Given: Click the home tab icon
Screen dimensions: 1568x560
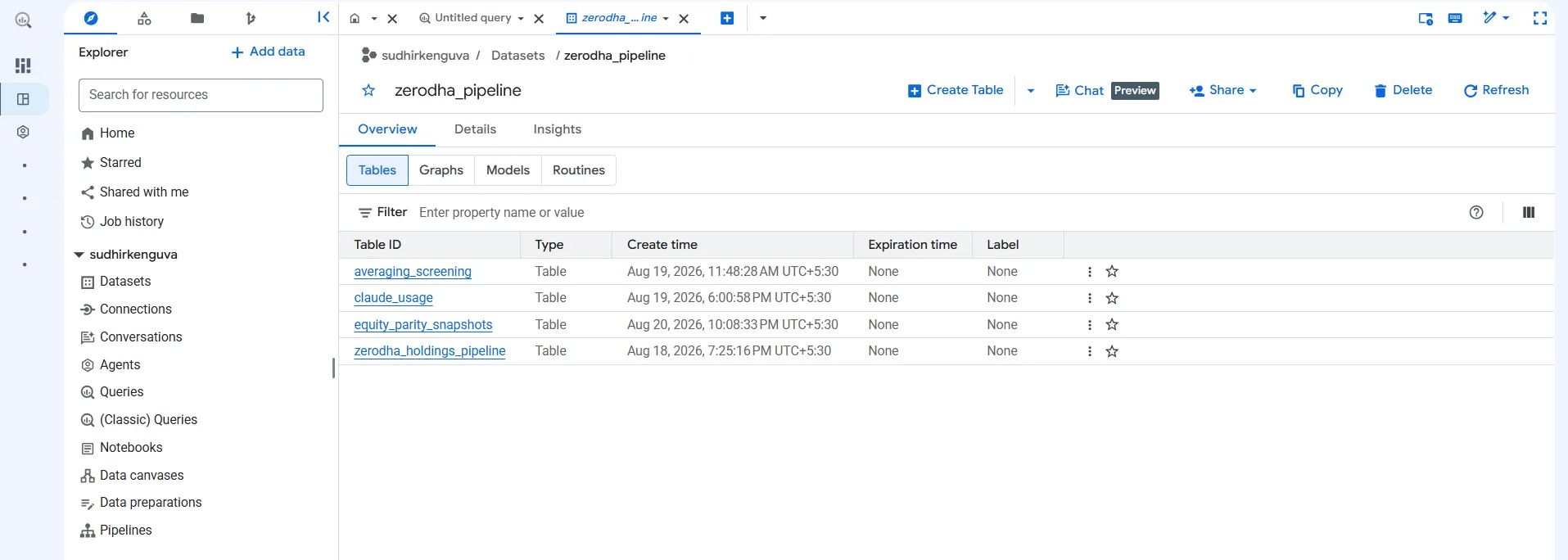Looking at the screenshot, I should [355, 18].
